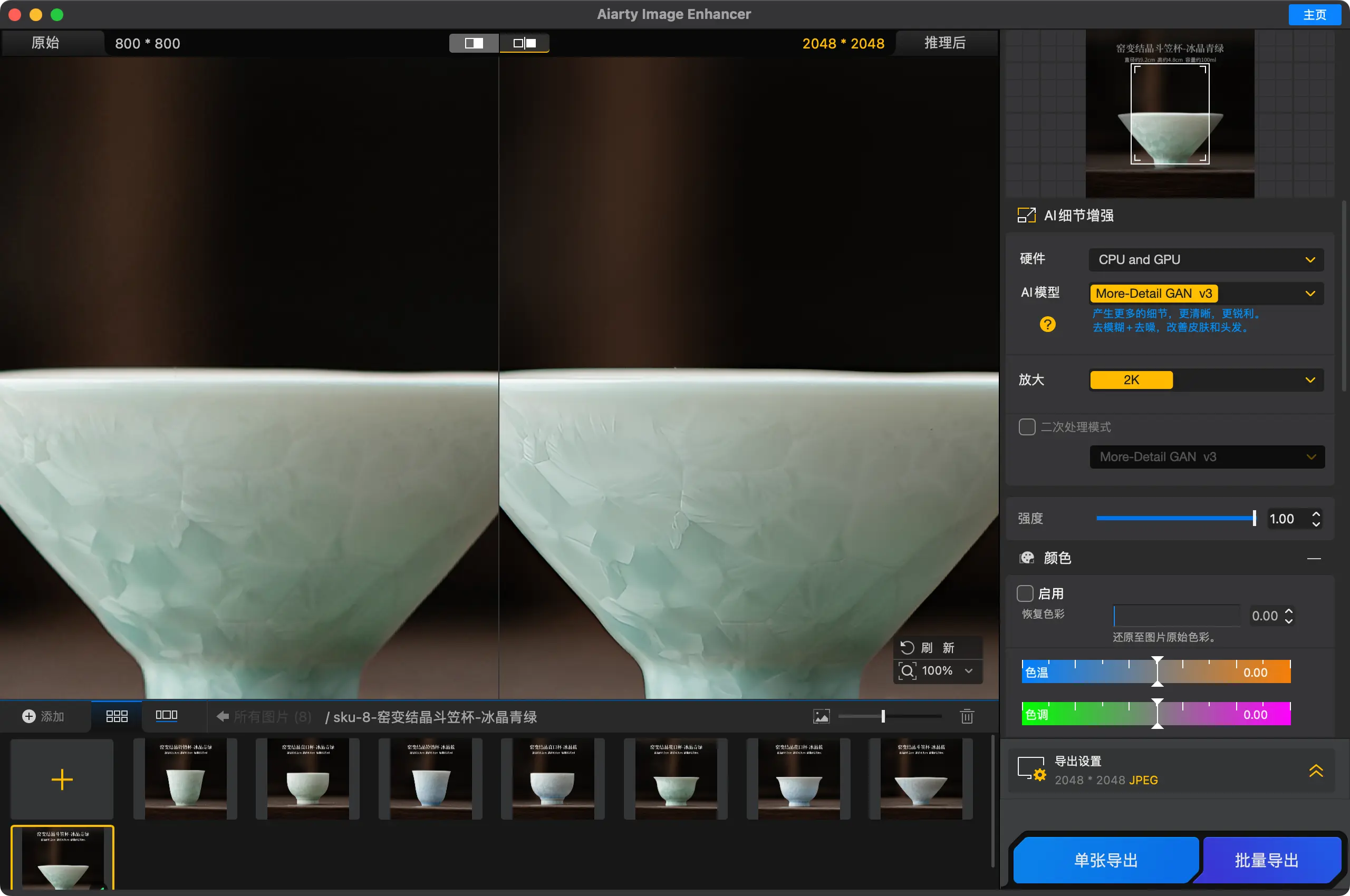Click the trash delete icon
Image resolution: width=1350 pixels, height=896 pixels.
point(966,716)
